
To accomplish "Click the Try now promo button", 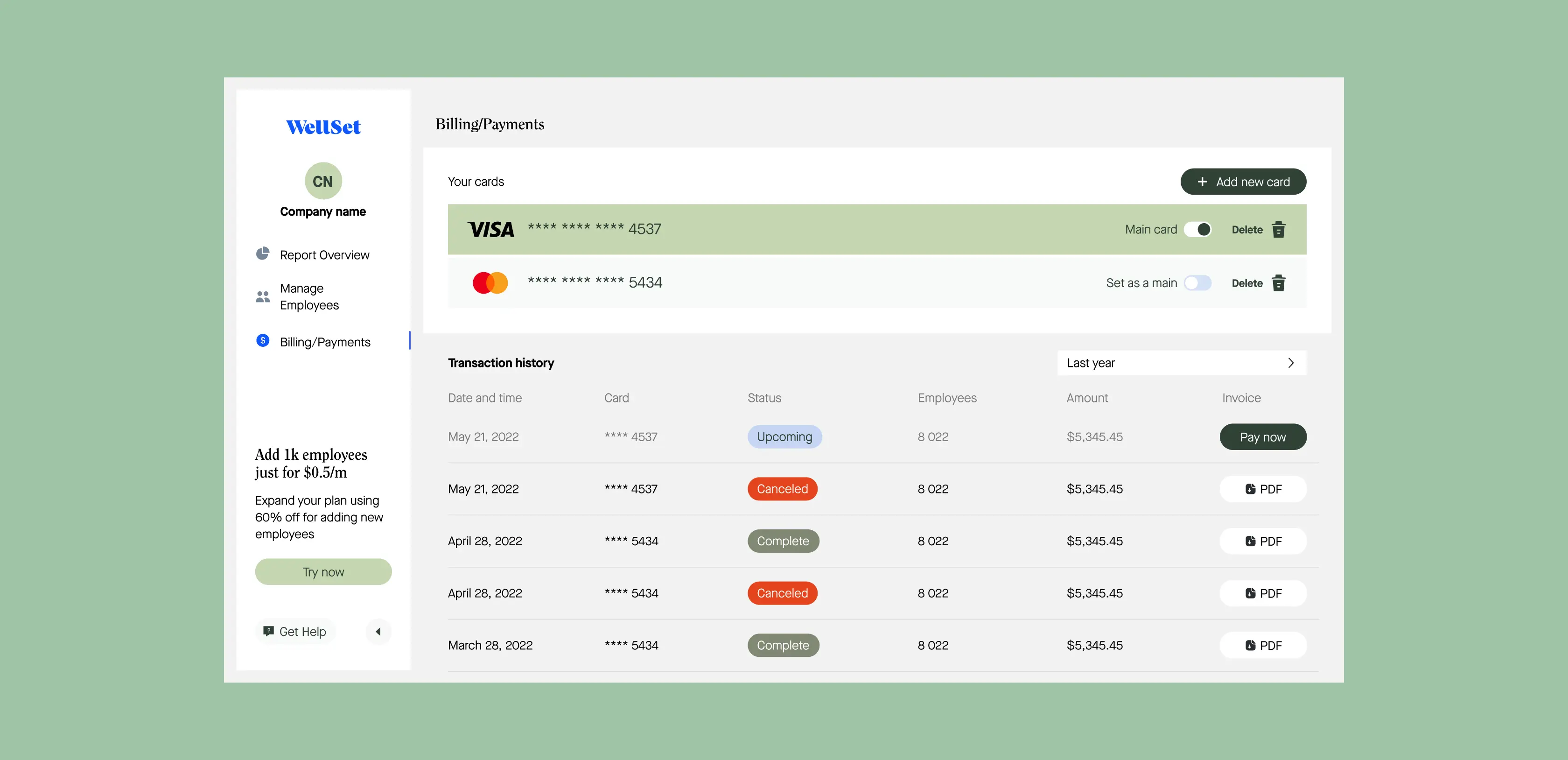I will pyautogui.click(x=322, y=572).
